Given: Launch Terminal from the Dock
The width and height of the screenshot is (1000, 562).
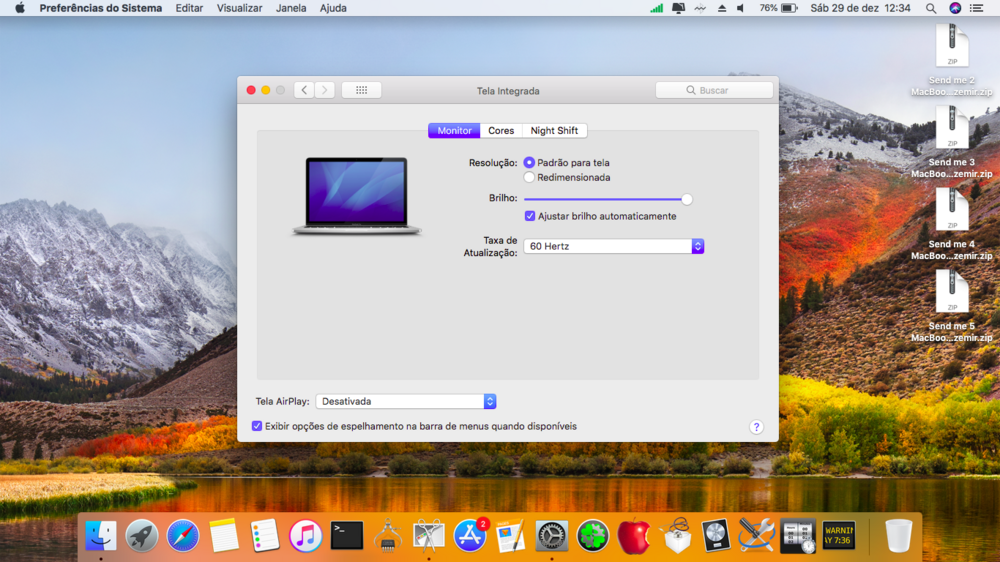Looking at the screenshot, I should 347,537.
